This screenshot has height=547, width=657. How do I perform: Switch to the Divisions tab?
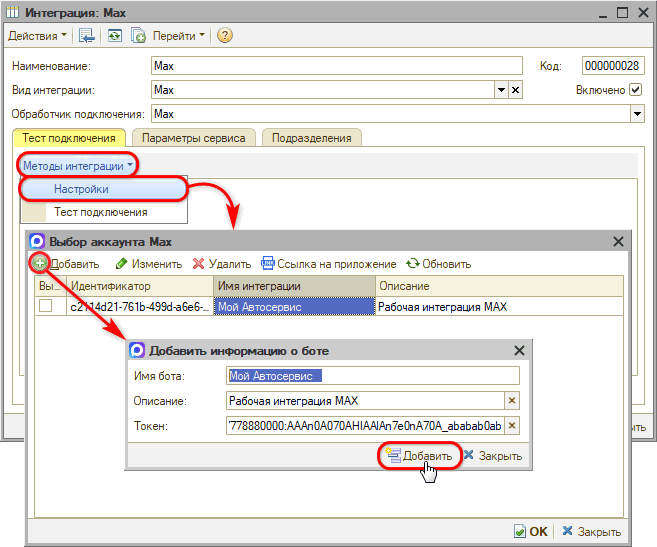[x=313, y=138]
